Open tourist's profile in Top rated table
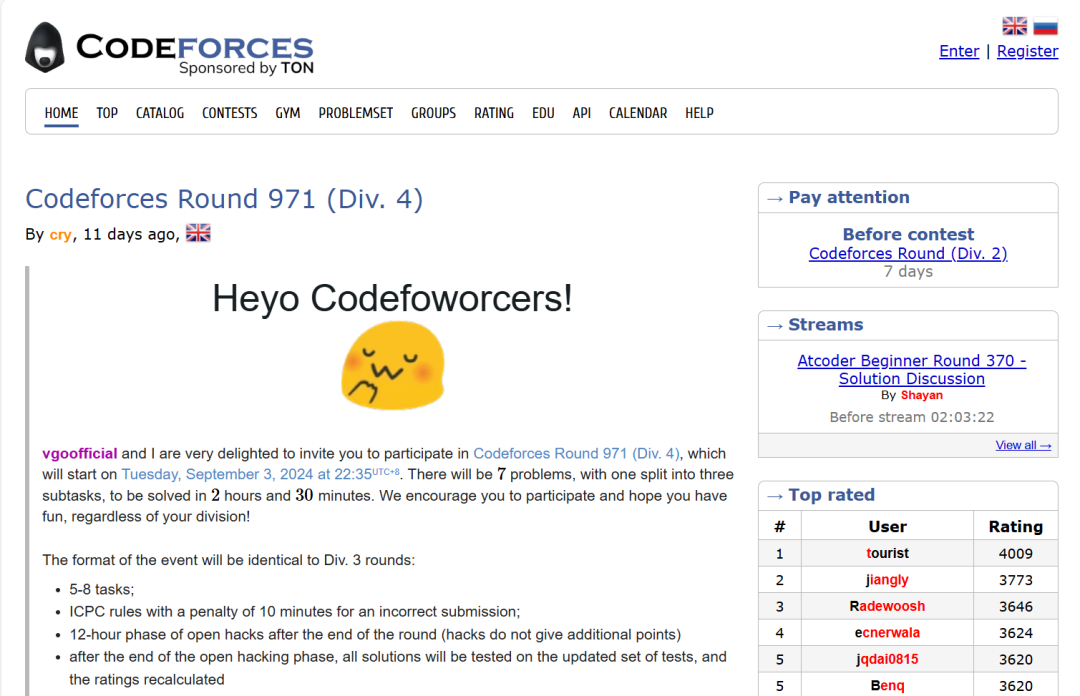This screenshot has width=1080, height=696. coord(886,553)
